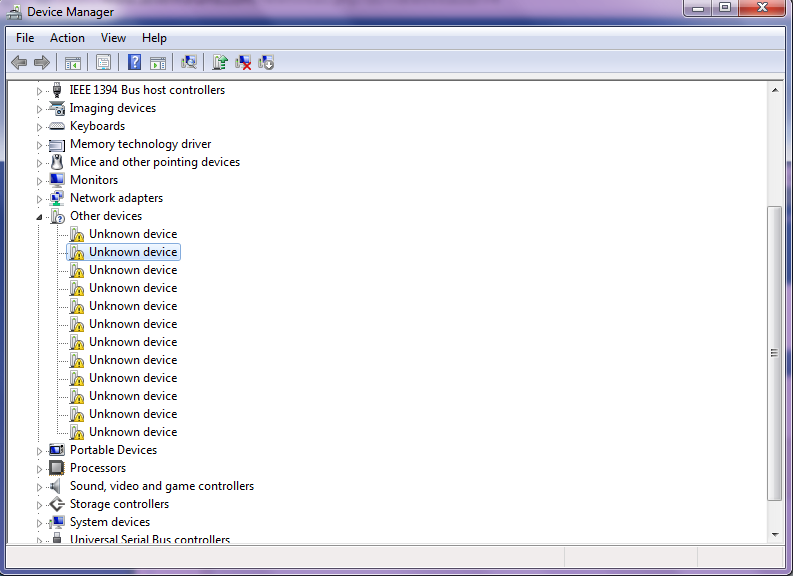Click the Uninstall icon with the red X
The width and height of the screenshot is (793, 576).
tap(243, 63)
